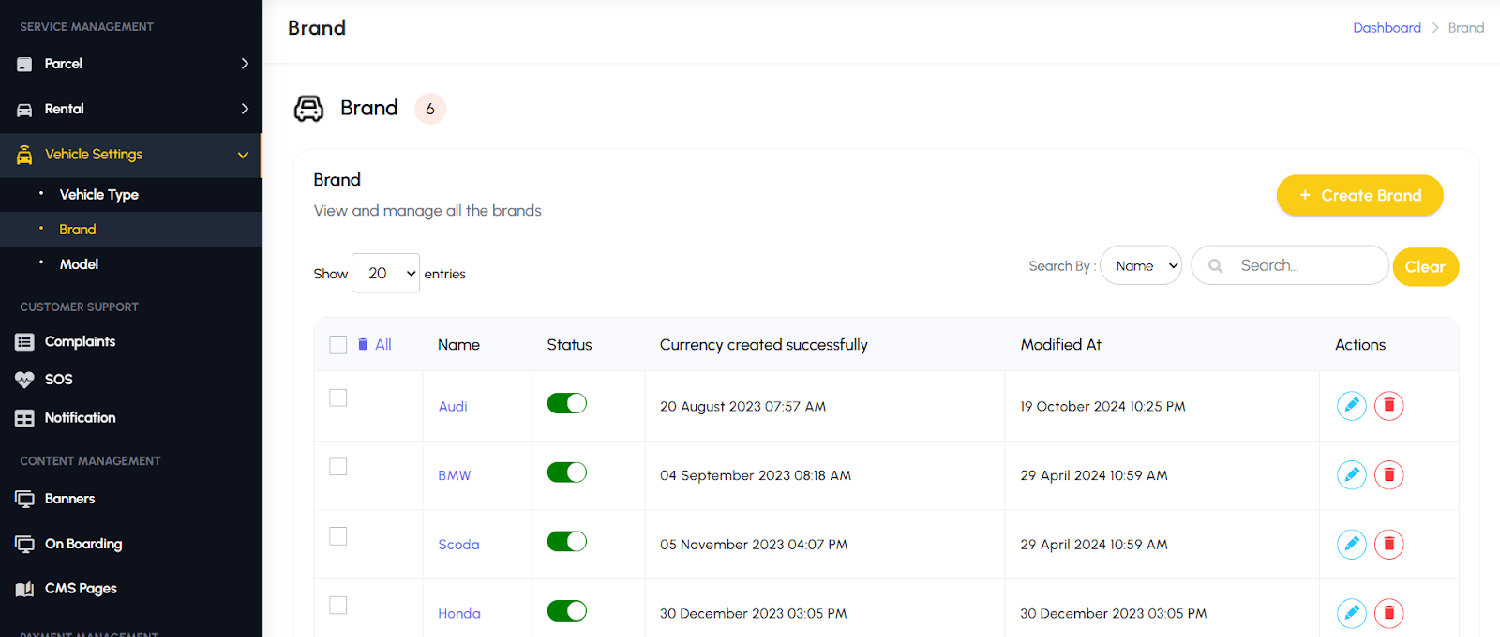Click the brand count badge showing 6
Screen dimensions: 1500x637
(430, 109)
